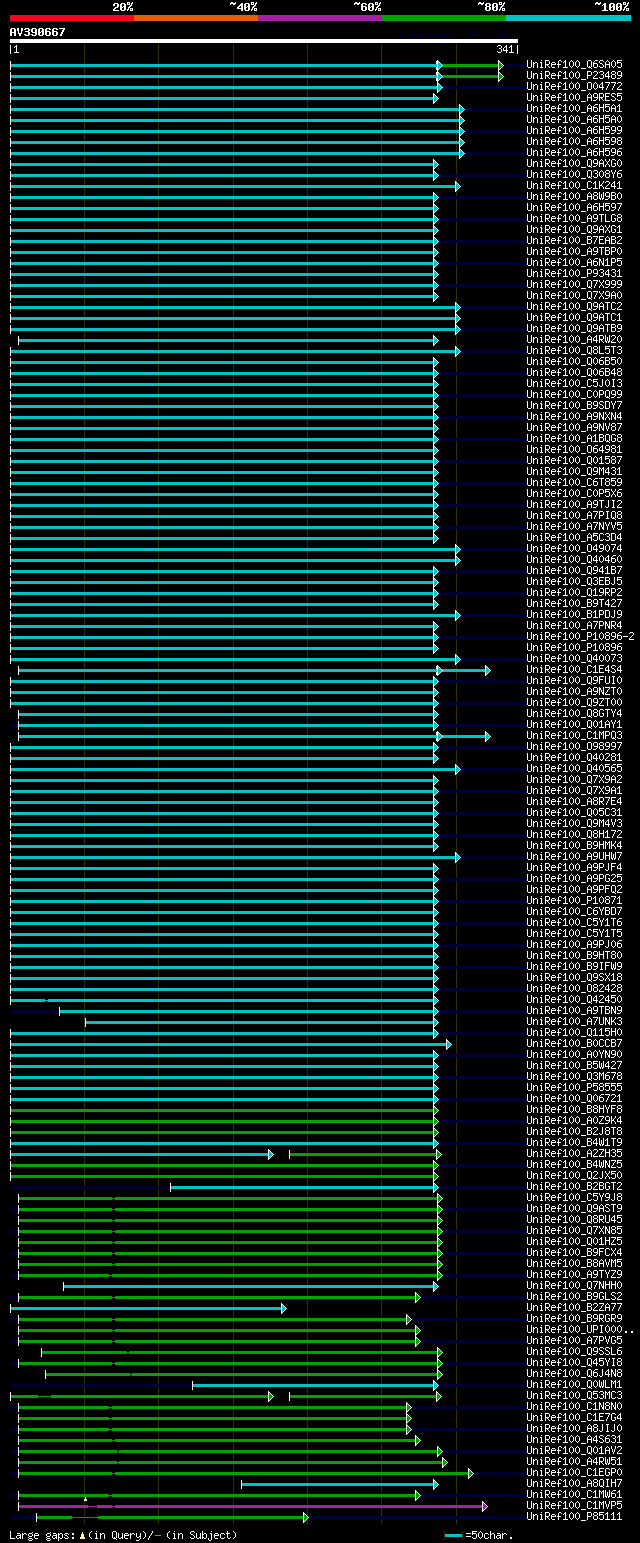The height and width of the screenshot is (1543, 640).
Task: Select the UniRef100_Q42450 label
Action: click(574, 999)
